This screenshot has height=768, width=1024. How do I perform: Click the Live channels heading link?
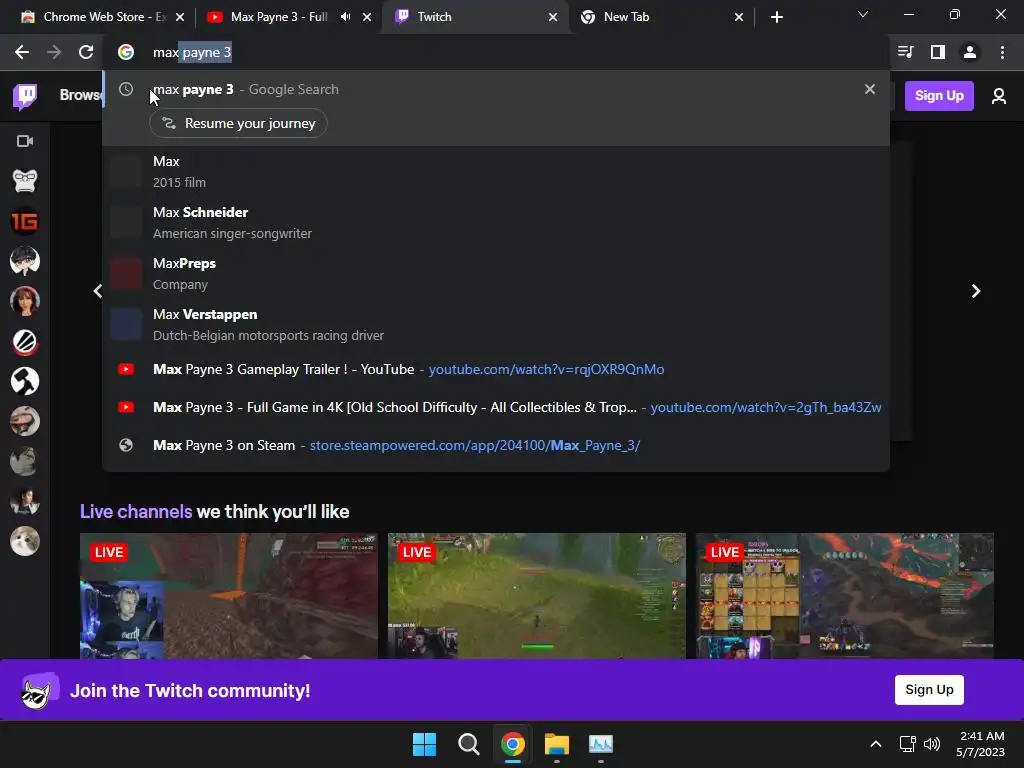(136, 511)
